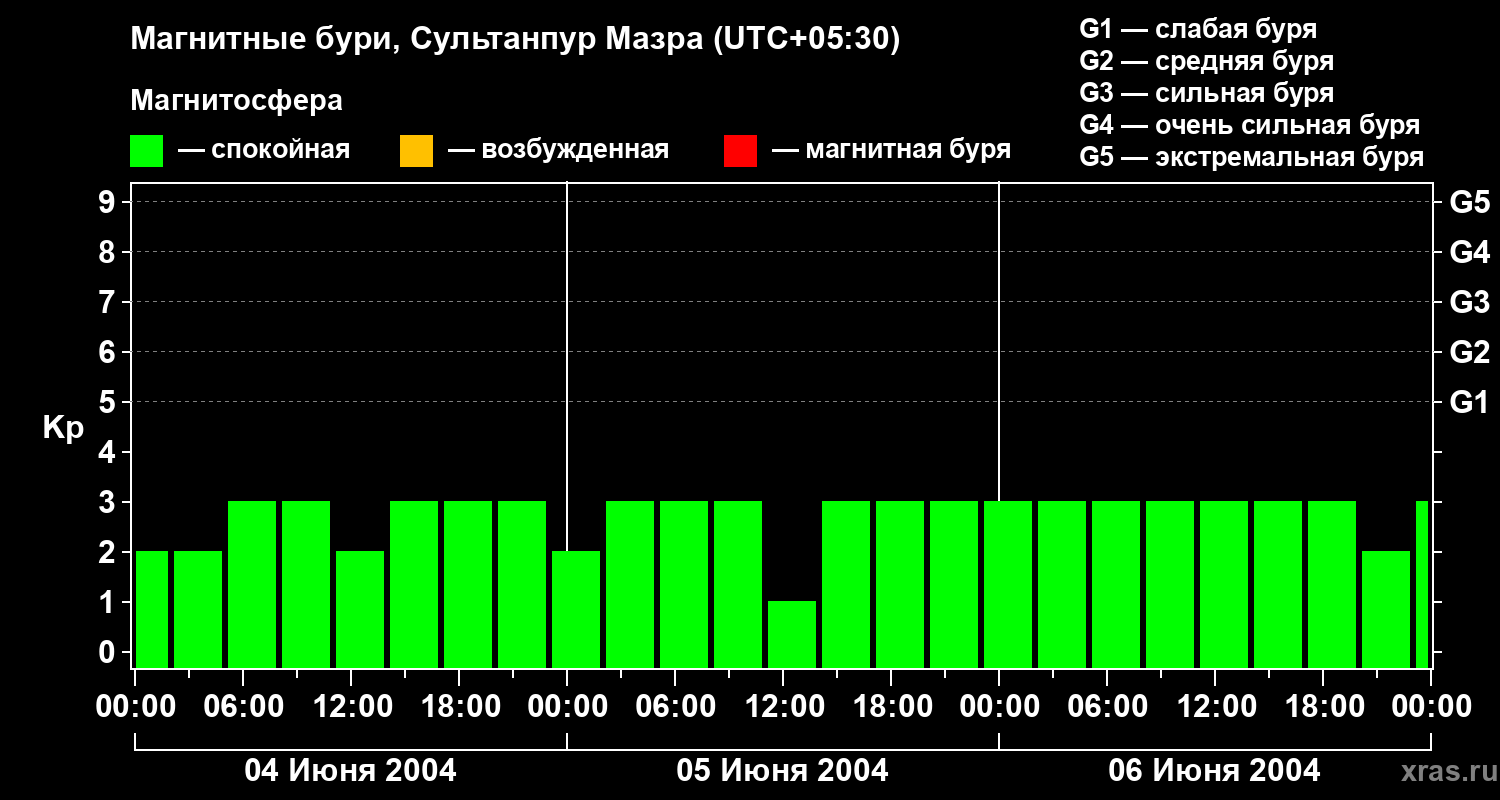Click the "G1 — слабая буря" legend line
The image size is (1500, 800).
[x=1198, y=28]
